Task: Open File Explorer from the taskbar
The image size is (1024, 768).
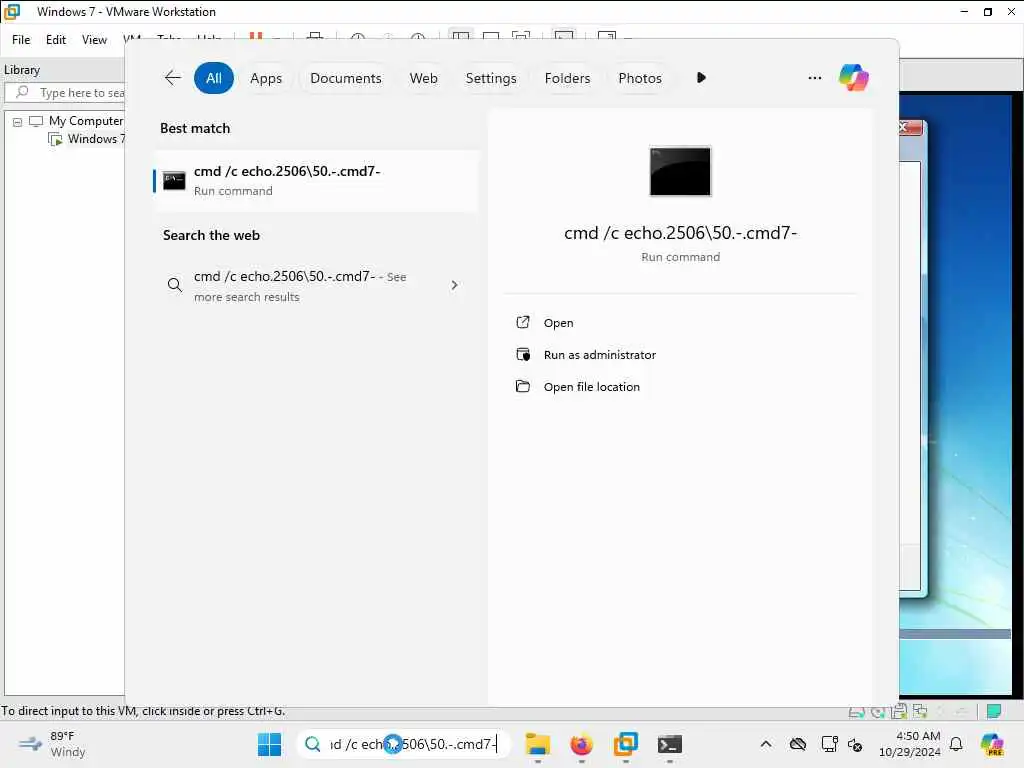Action: point(537,744)
